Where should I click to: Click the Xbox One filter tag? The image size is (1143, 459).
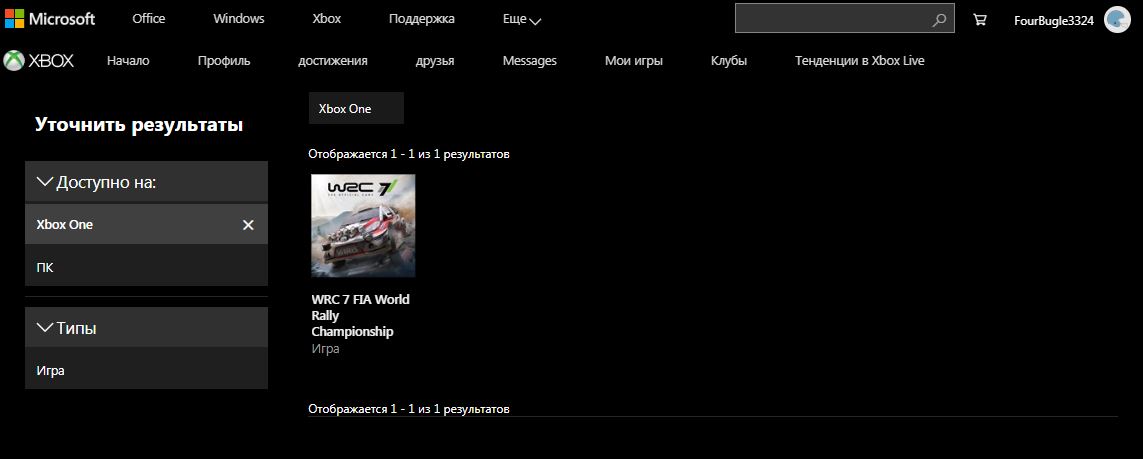[x=356, y=108]
